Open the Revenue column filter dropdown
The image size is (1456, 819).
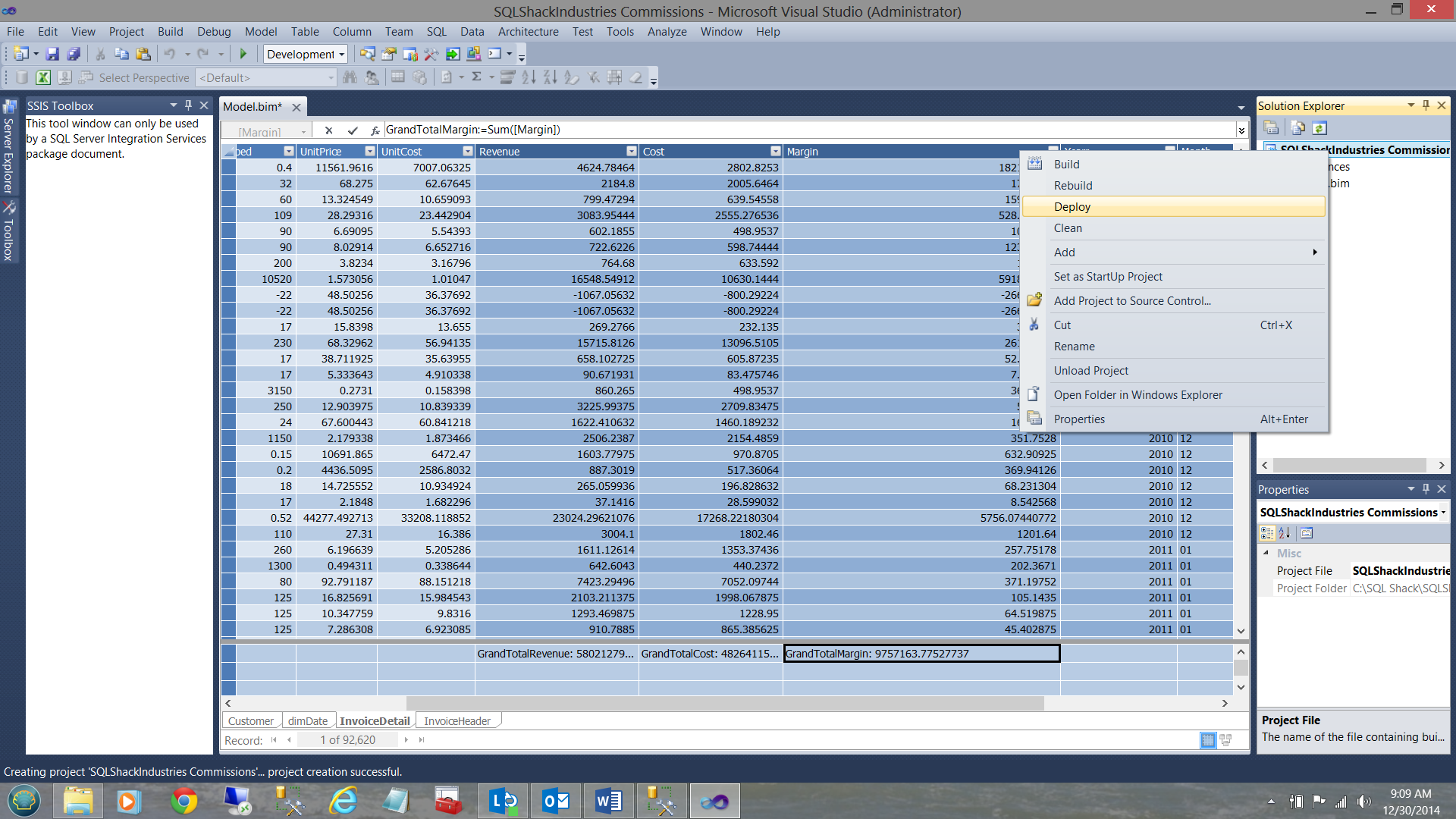click(631, 152)
